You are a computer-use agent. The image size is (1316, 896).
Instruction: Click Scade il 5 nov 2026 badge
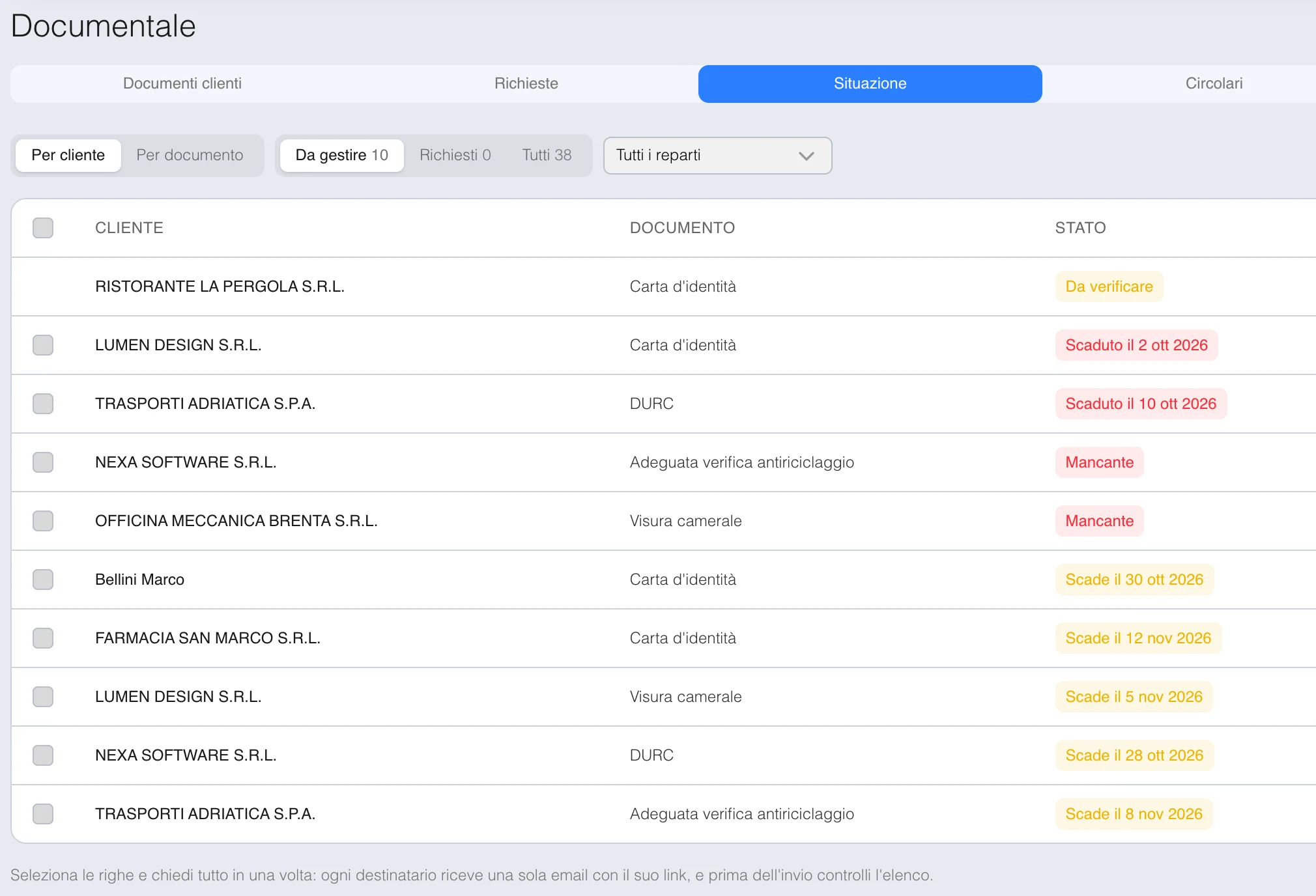tap(1134, 697)
